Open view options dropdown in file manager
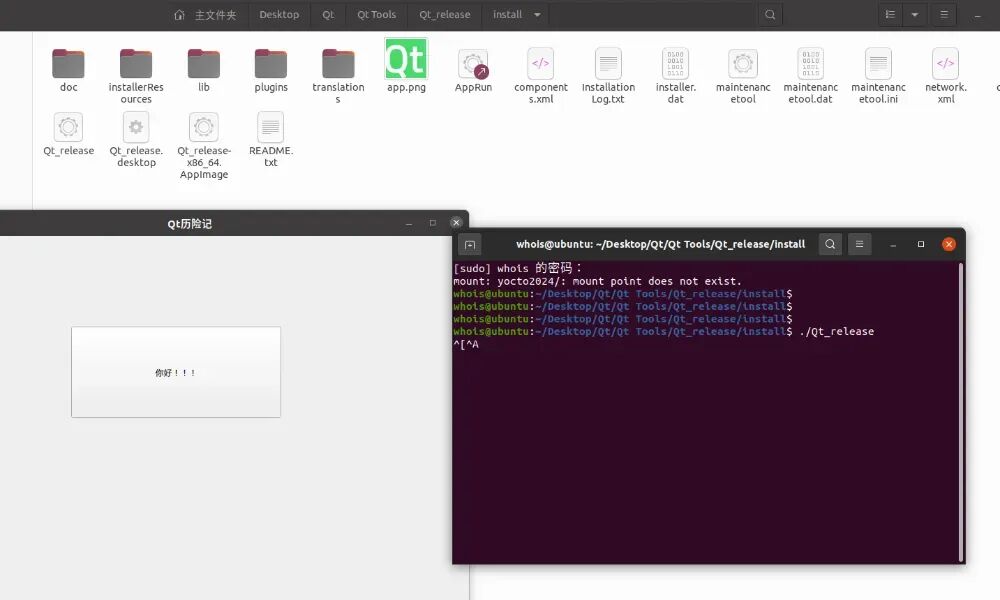The image size is (1000, 600). (x=915, y=15)
